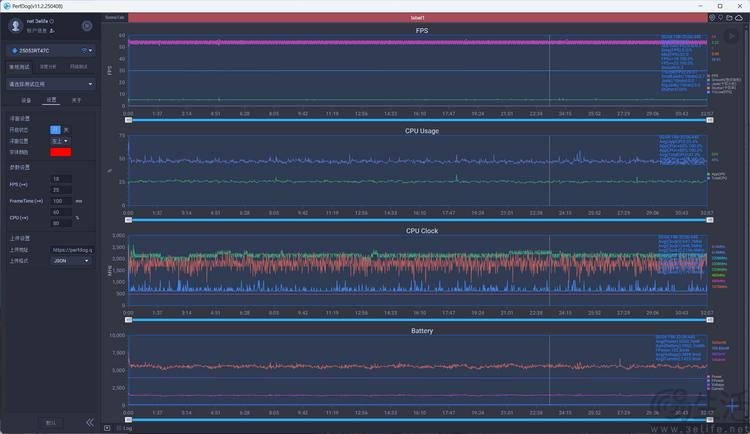Click the small icon left of Log
This screenshot has height=434, width=750.
coord(107,428)
